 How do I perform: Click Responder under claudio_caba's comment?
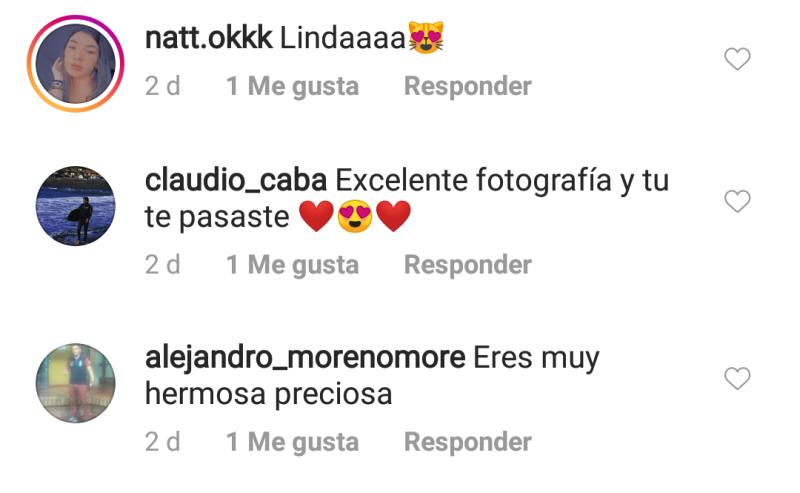pyautogui.click(x=467, y=264)
